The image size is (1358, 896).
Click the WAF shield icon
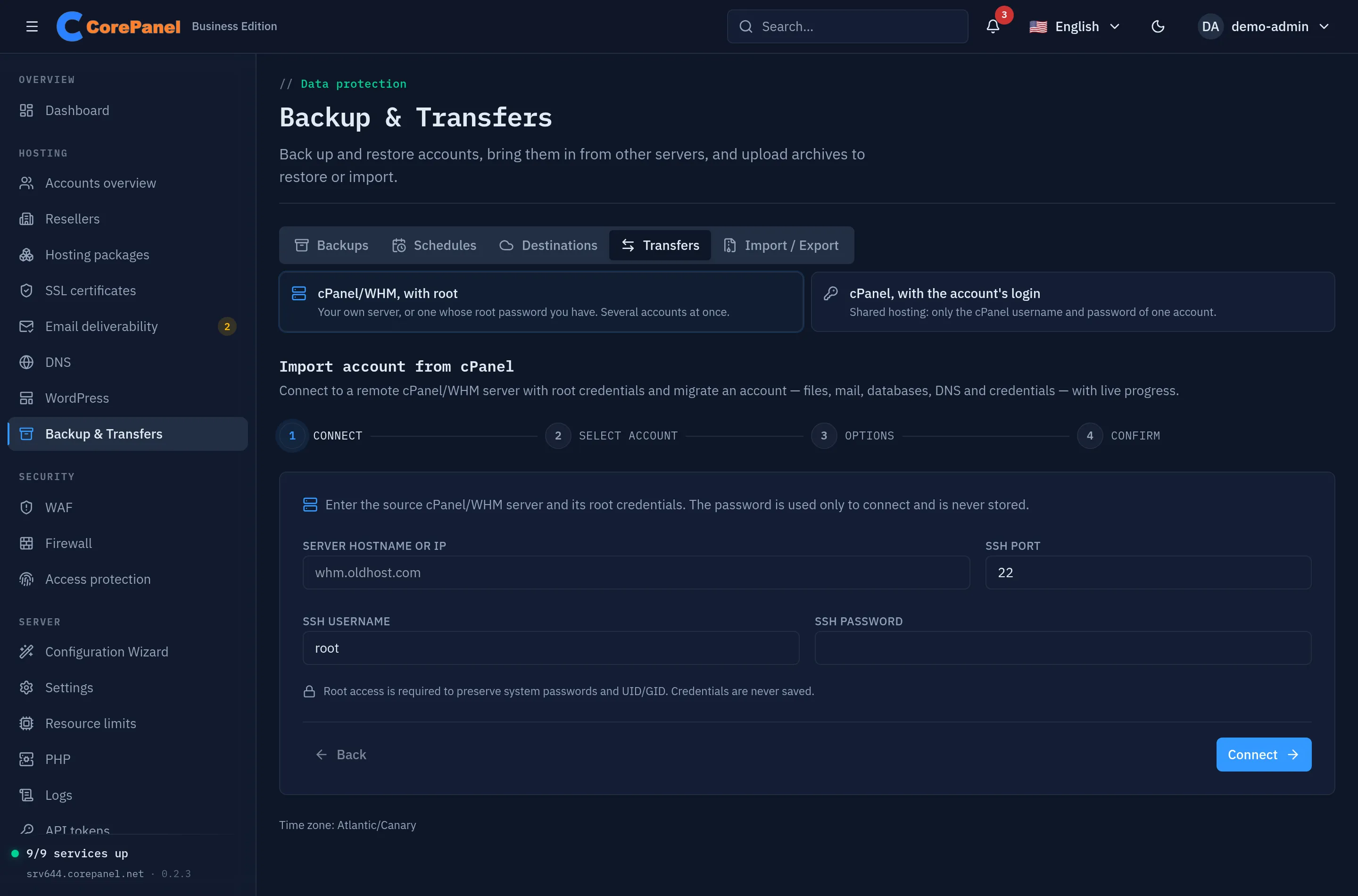[26, 507]
